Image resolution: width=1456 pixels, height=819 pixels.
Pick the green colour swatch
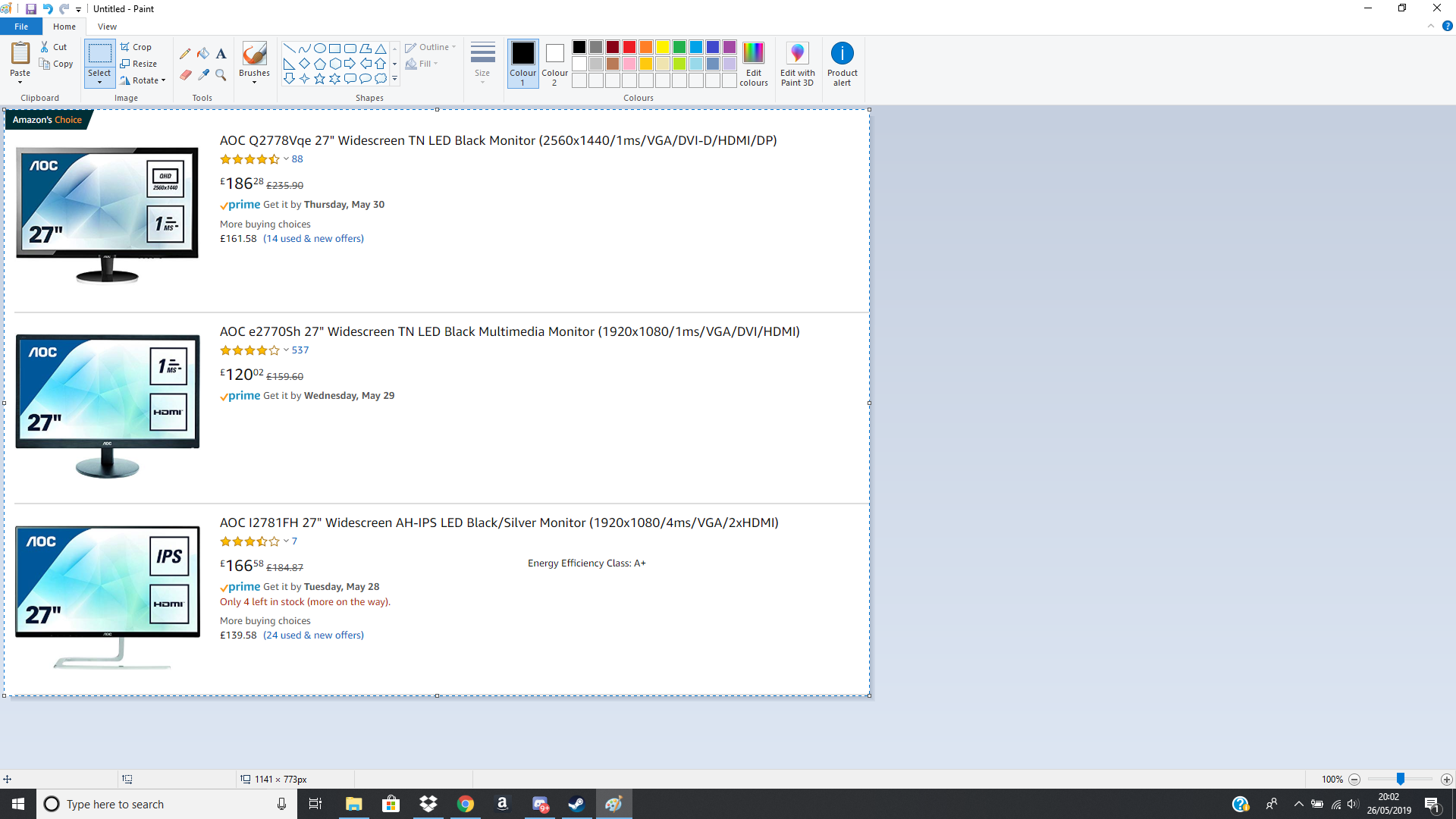tap(679, 47)
